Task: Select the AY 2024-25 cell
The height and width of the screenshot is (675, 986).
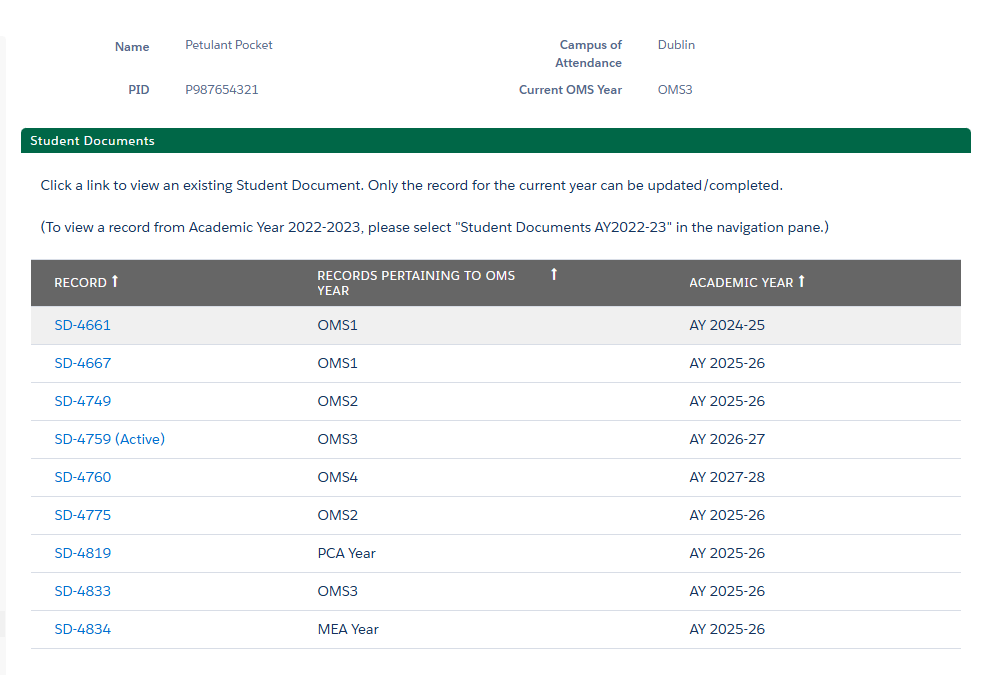Action: coord(726,325)
